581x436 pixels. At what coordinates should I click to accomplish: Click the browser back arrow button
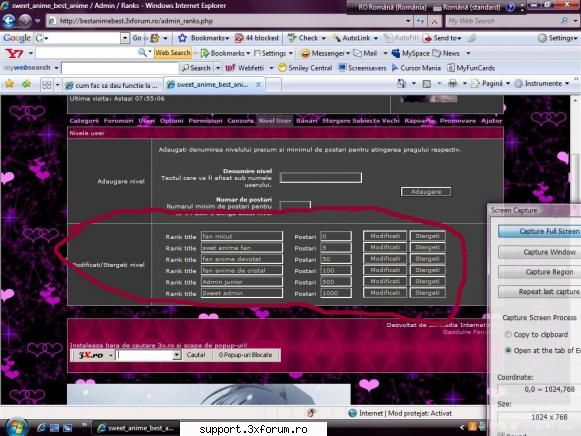[9, 21]
